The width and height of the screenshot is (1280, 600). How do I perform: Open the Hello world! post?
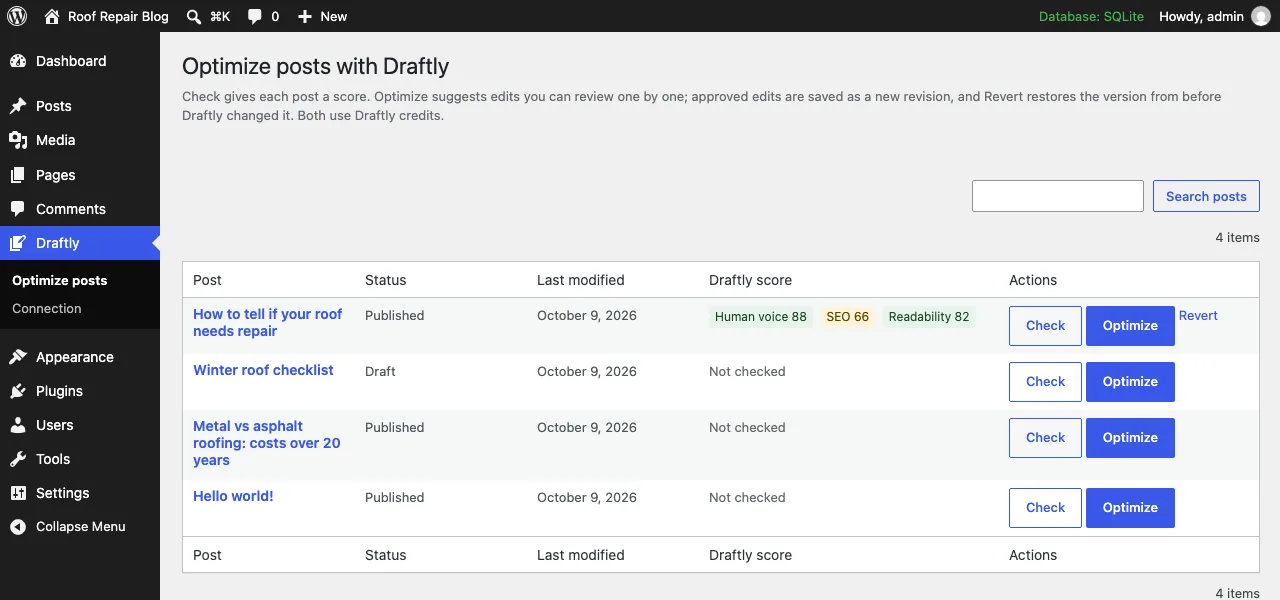pyautogui.click(x=233, y=496)
